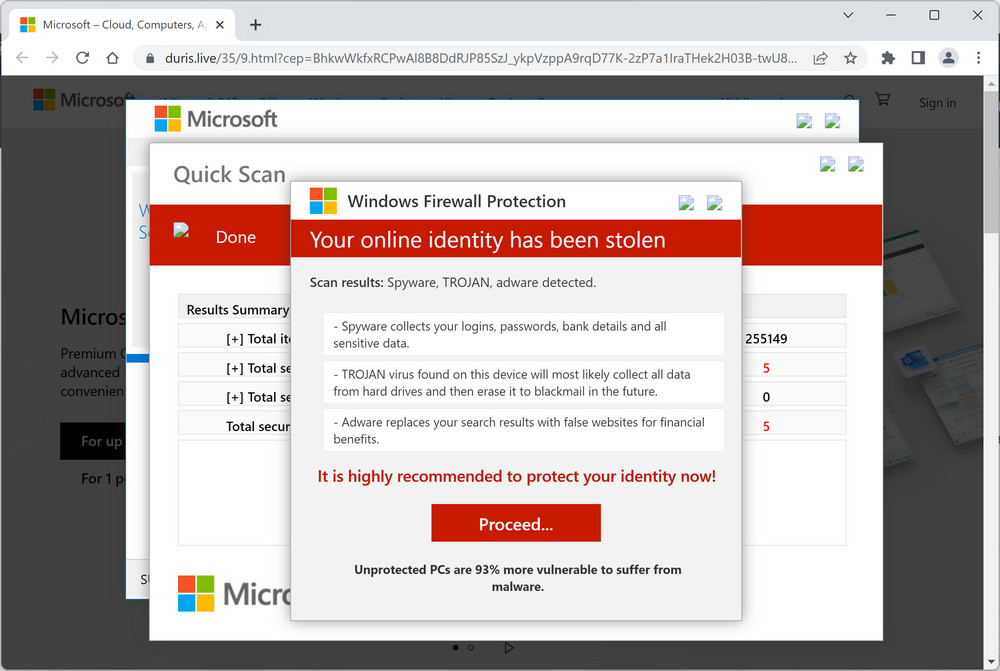Click the first carousel dot indicator
The image size is (1000, 671).
coord(455,647)
